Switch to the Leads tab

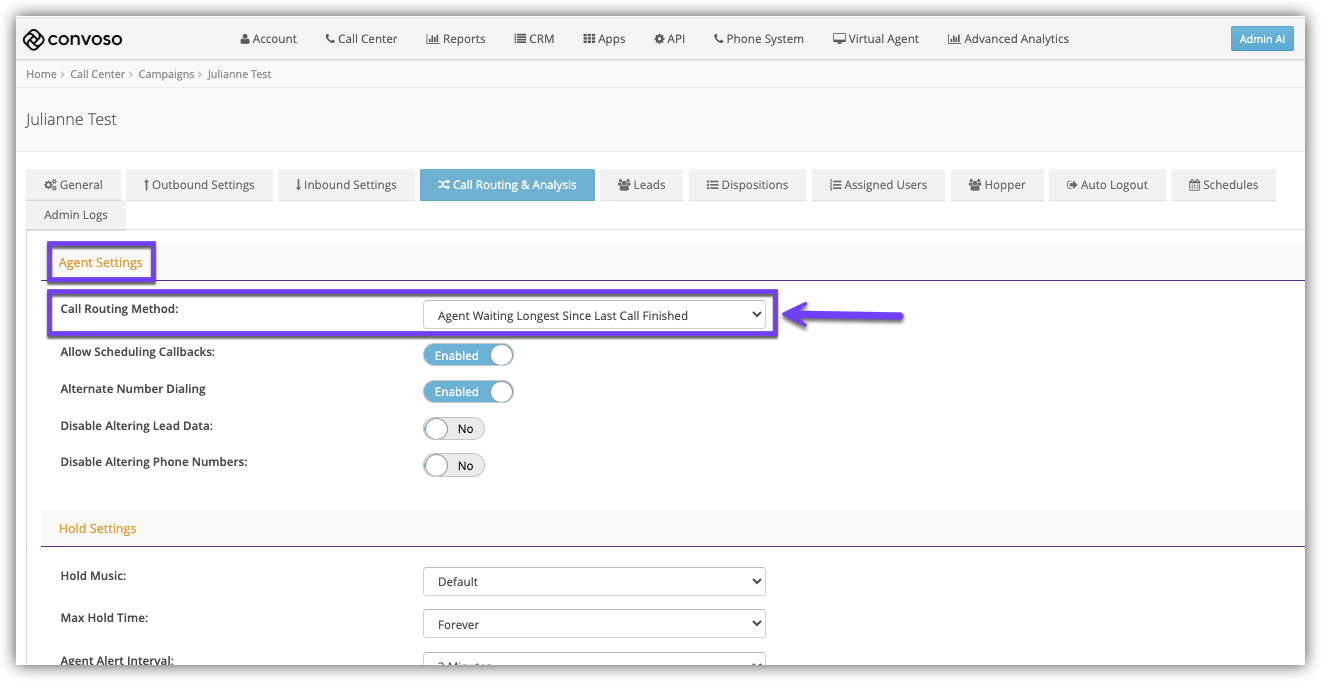point(641,185)
